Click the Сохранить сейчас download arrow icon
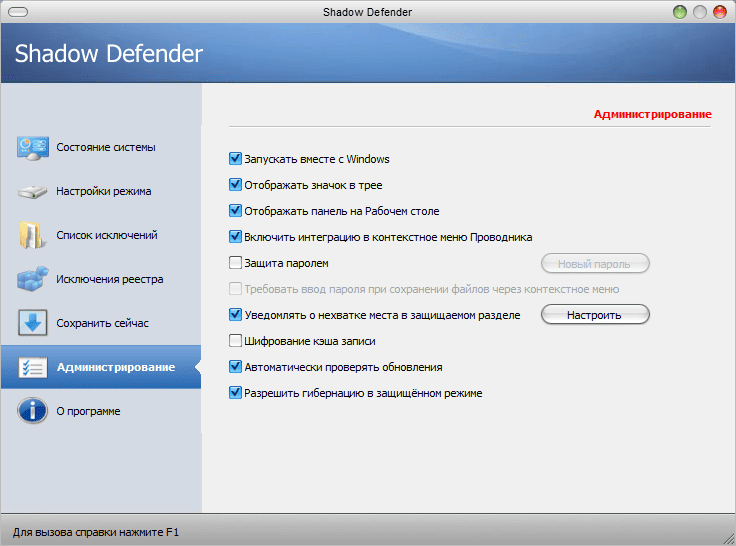736x546 pixels. (x=32, y=323)
